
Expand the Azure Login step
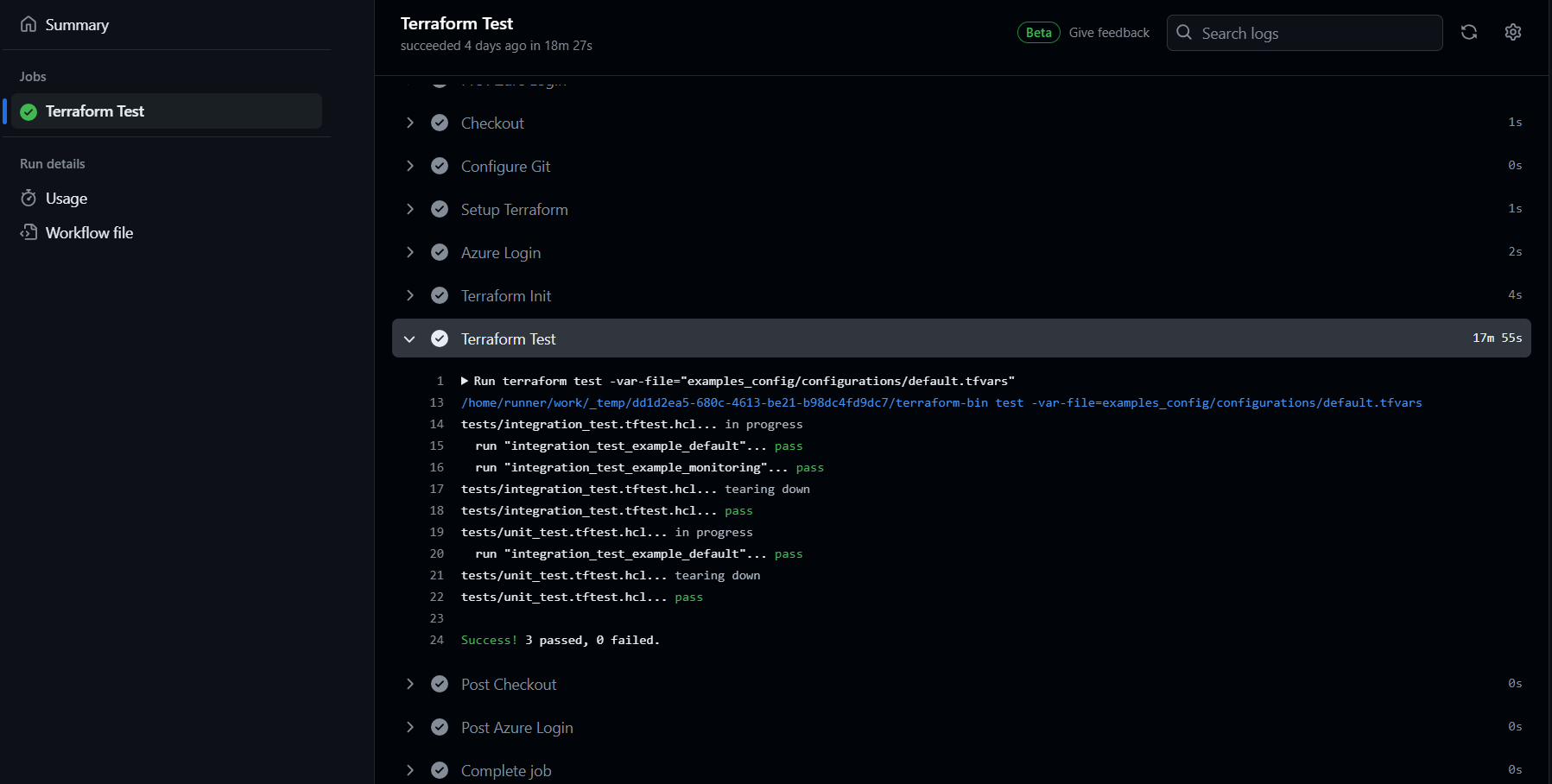410,252
